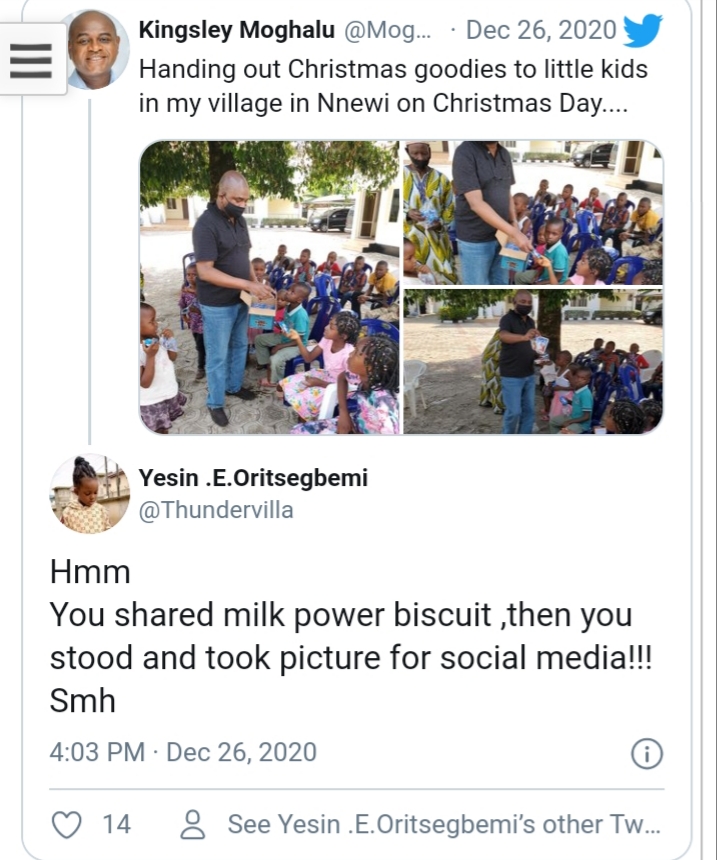Click the 4:03 PM · Dec 26, 2020 timestamp
The height and width of the screenshot is (860, 717).
click(x=183, y=752)
